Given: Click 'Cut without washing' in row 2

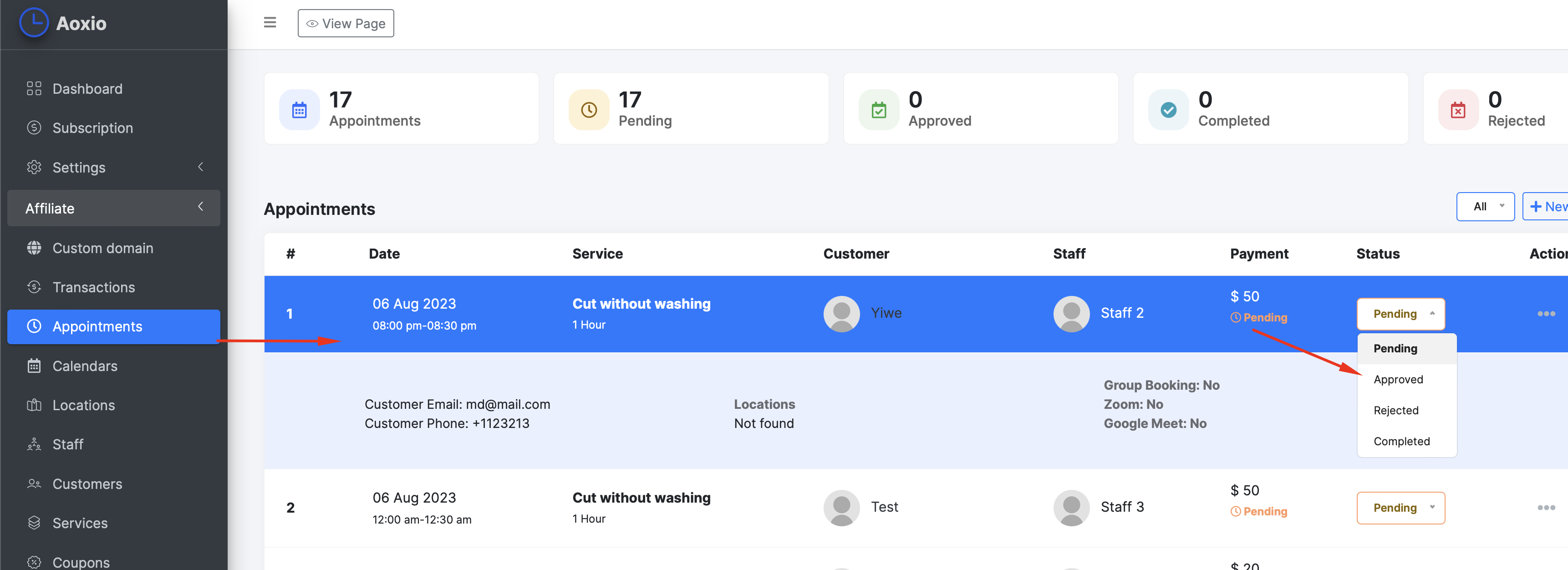Looking at the screenshot, I should pyautogui.click(x=641, y=498).
